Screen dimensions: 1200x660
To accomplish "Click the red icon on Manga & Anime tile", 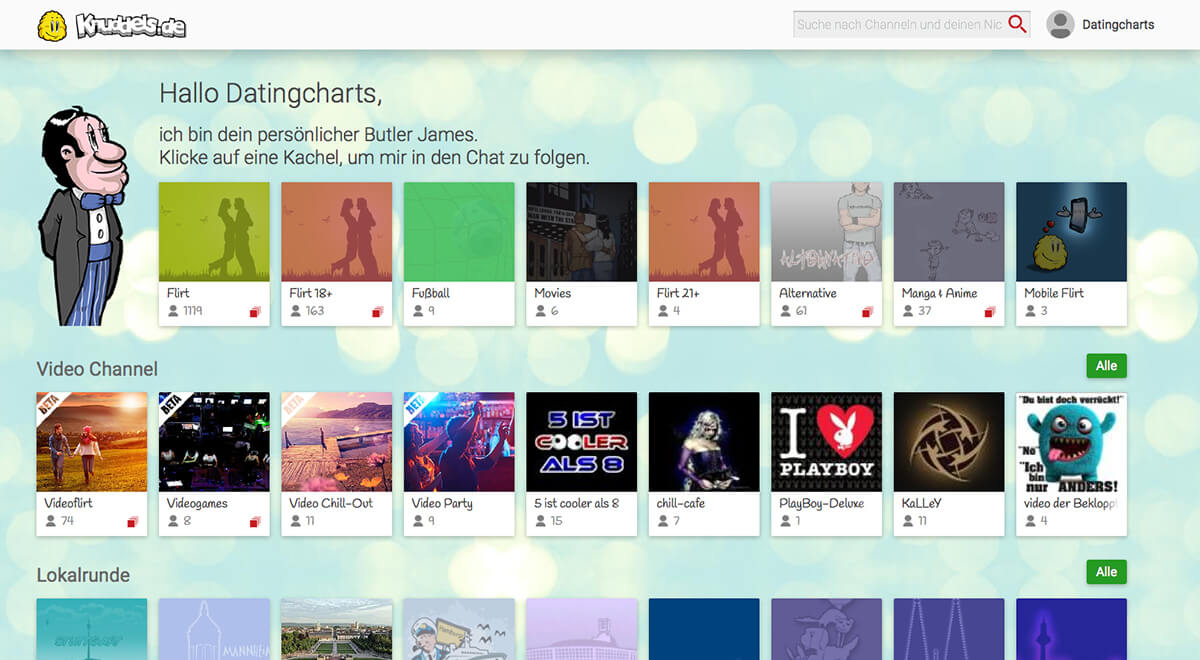I will pos(989,312).
